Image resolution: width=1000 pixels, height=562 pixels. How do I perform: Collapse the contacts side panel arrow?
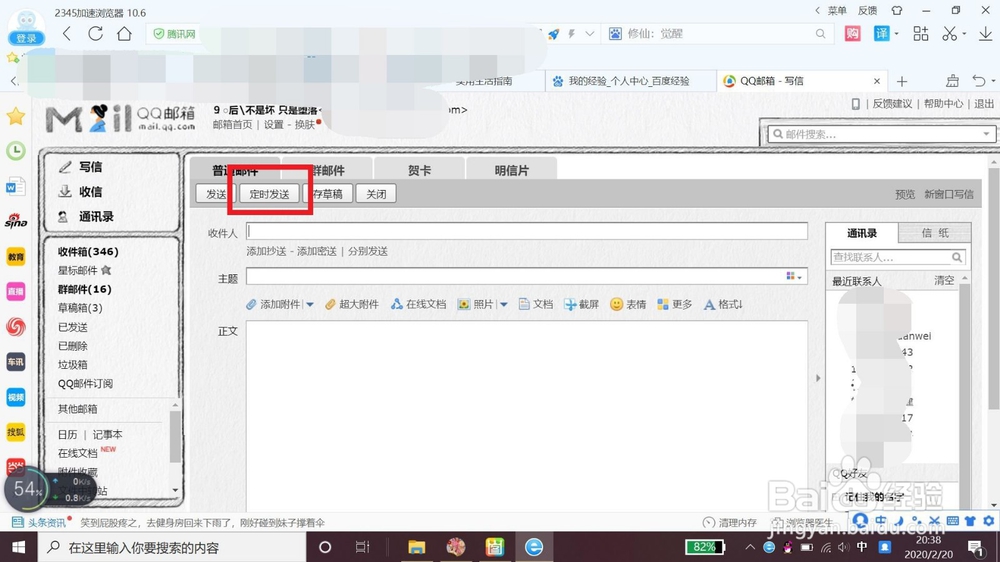818,378
